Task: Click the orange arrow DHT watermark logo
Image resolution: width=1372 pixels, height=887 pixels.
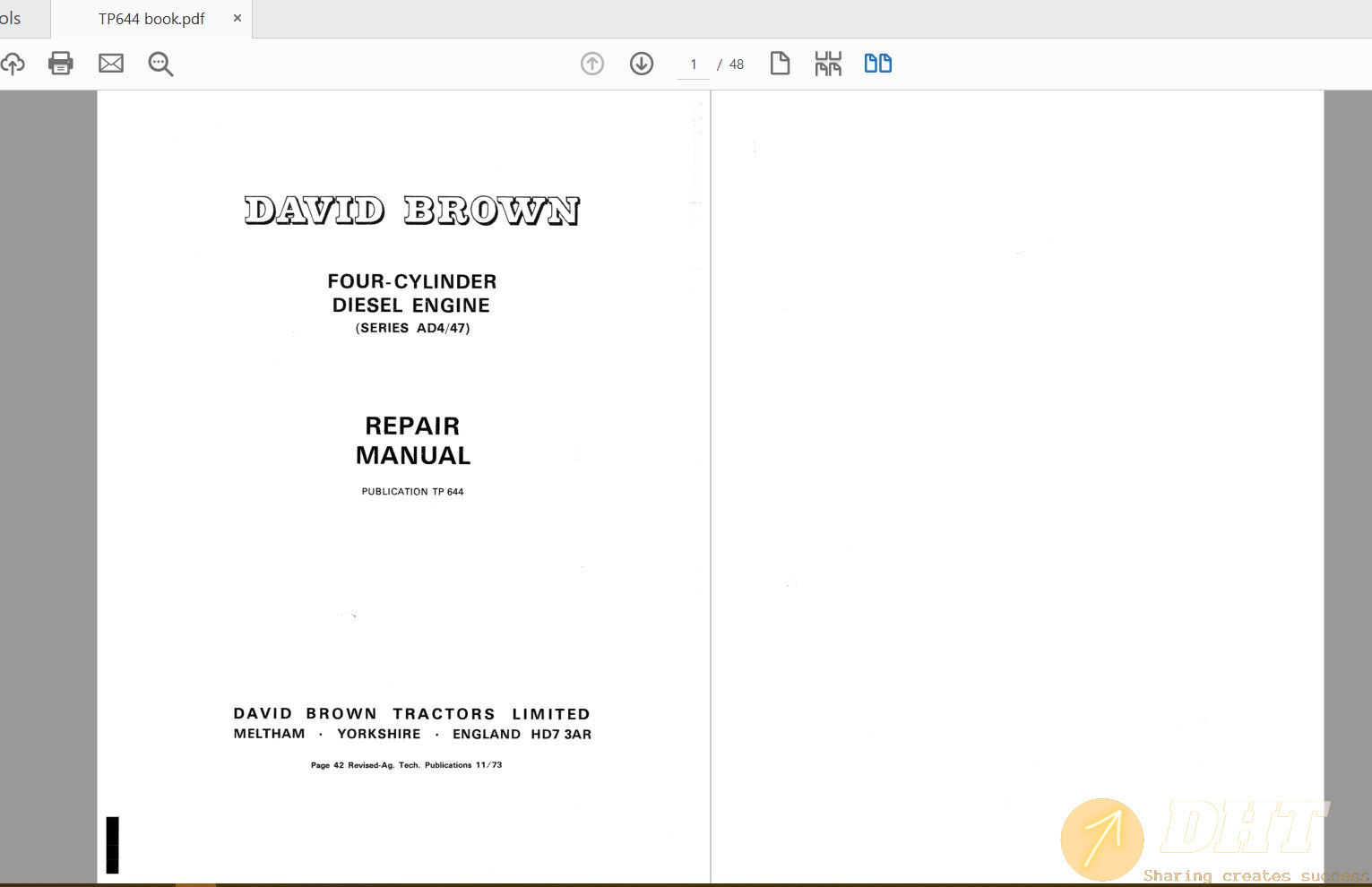Action: click(x=1102, y=840)
